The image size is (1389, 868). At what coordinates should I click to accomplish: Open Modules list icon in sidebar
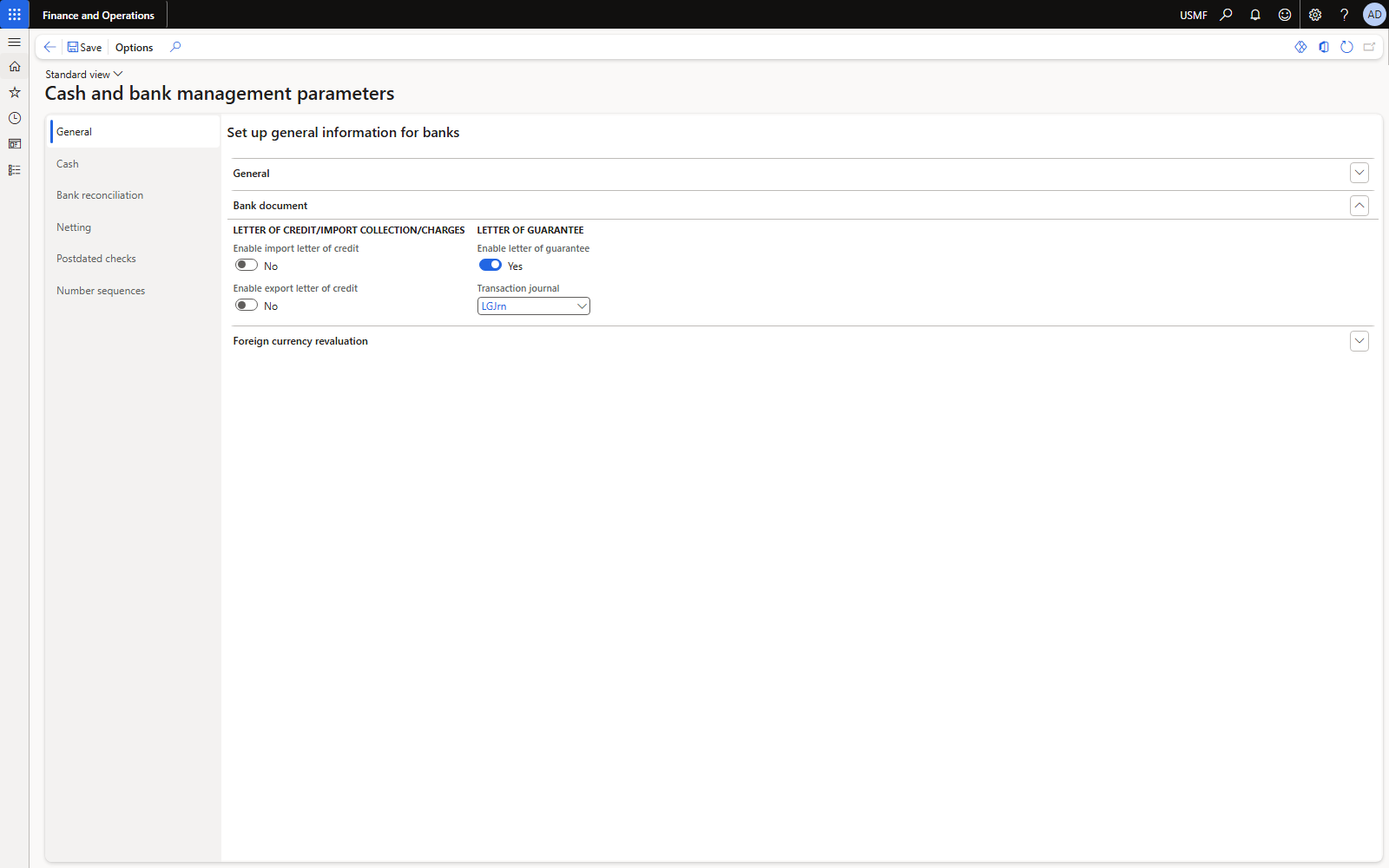pyautogui.click(x=14, y=170)
